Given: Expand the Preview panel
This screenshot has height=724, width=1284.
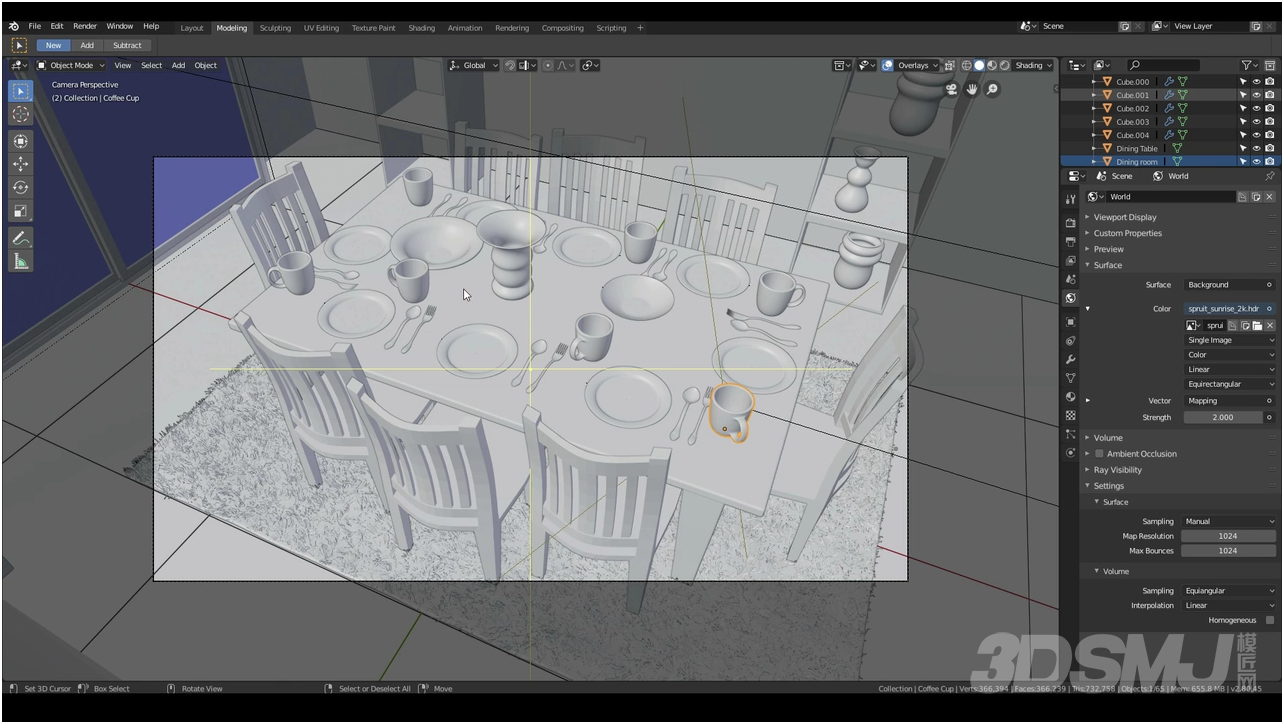Looking at the screenshot, I should tap(1108, 249).
